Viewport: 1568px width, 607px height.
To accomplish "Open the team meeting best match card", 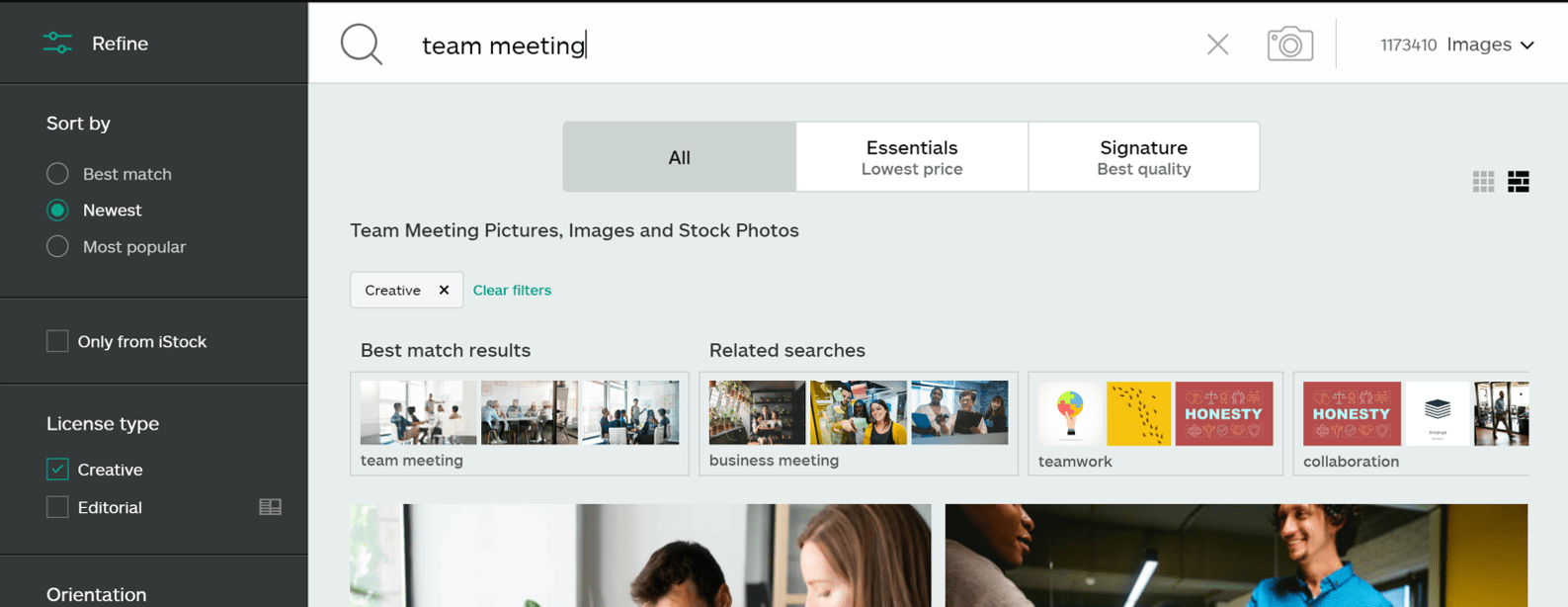I will coord(520,423).
